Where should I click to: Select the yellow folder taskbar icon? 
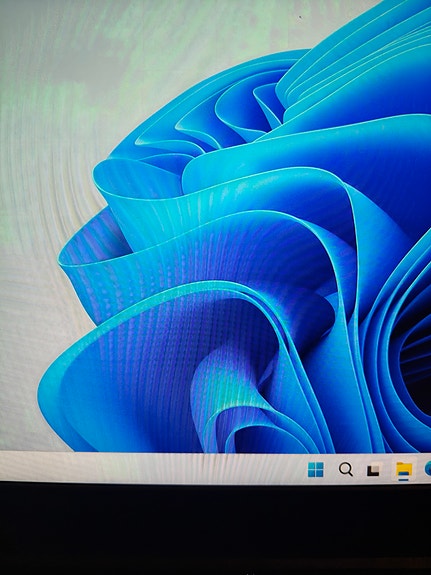(x=403, y=470)
